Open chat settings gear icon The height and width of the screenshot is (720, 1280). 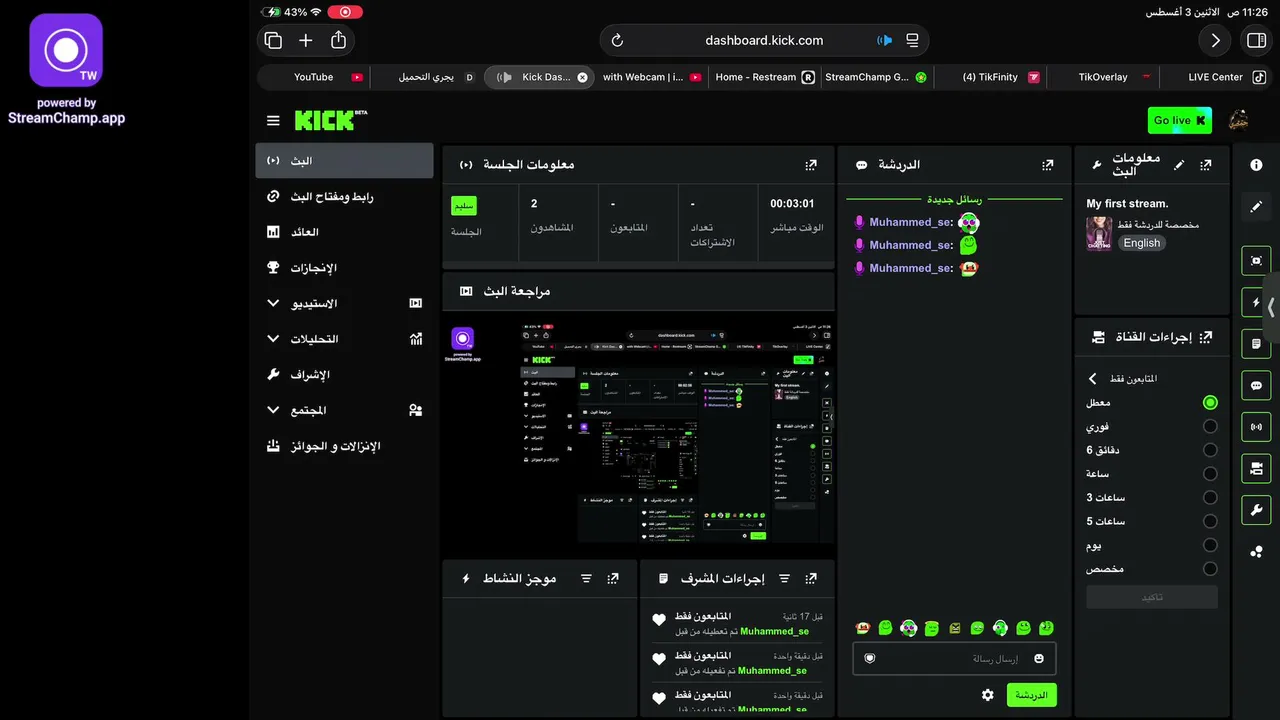[x=988, y=695]
